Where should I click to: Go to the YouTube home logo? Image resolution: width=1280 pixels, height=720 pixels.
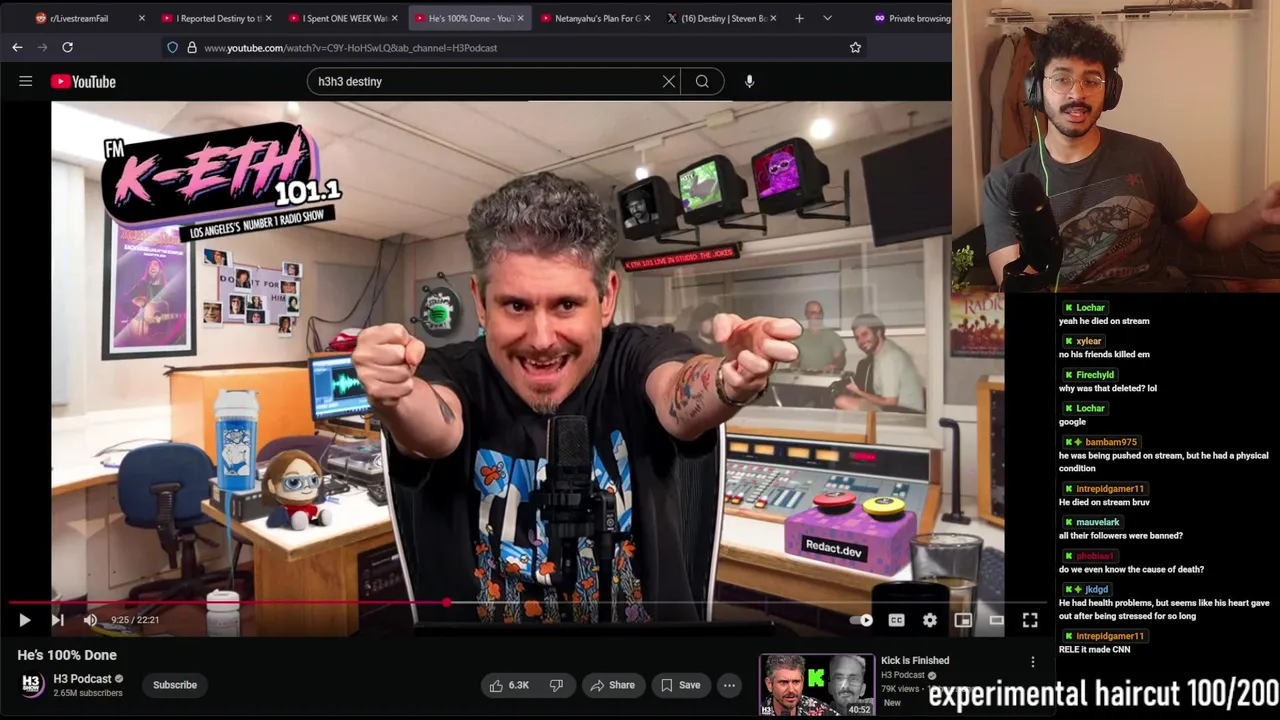click(x=83, y=82)
